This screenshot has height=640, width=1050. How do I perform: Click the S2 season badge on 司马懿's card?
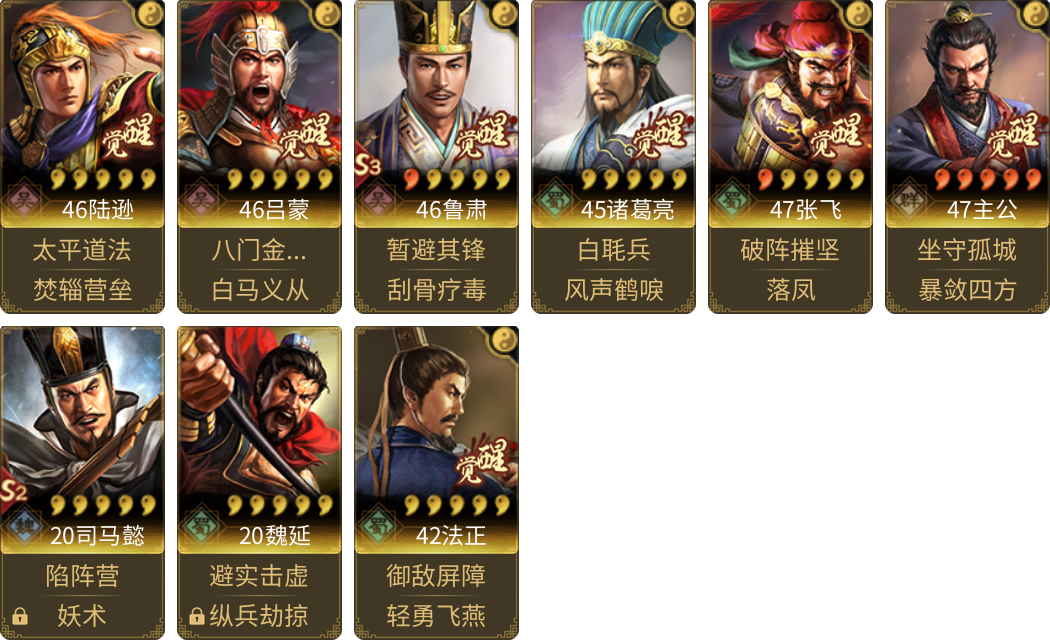(x=13, y=491)
